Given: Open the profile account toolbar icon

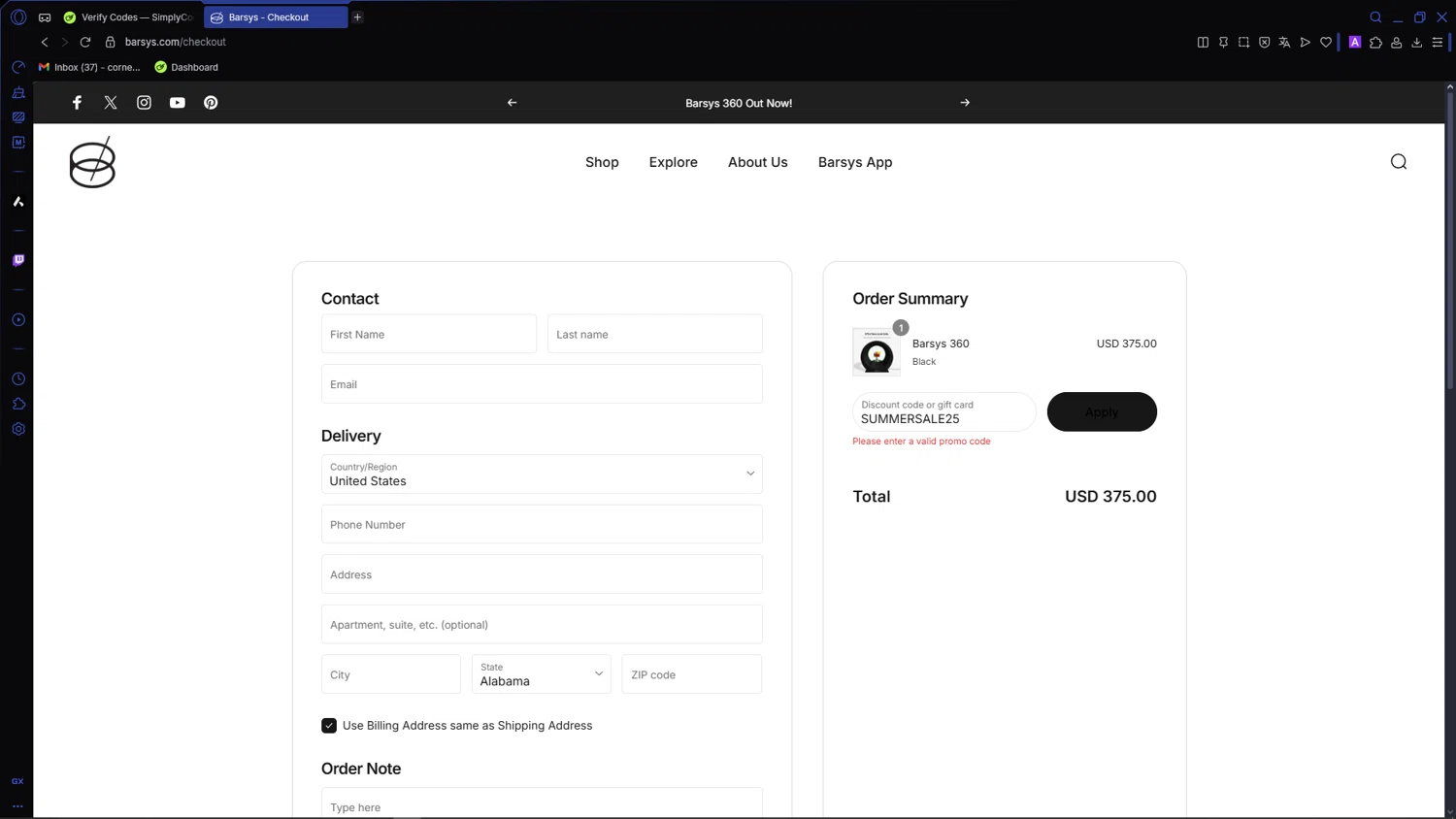Looking at the screenshot, I should pyautogui.click(x=1397, y=42).
